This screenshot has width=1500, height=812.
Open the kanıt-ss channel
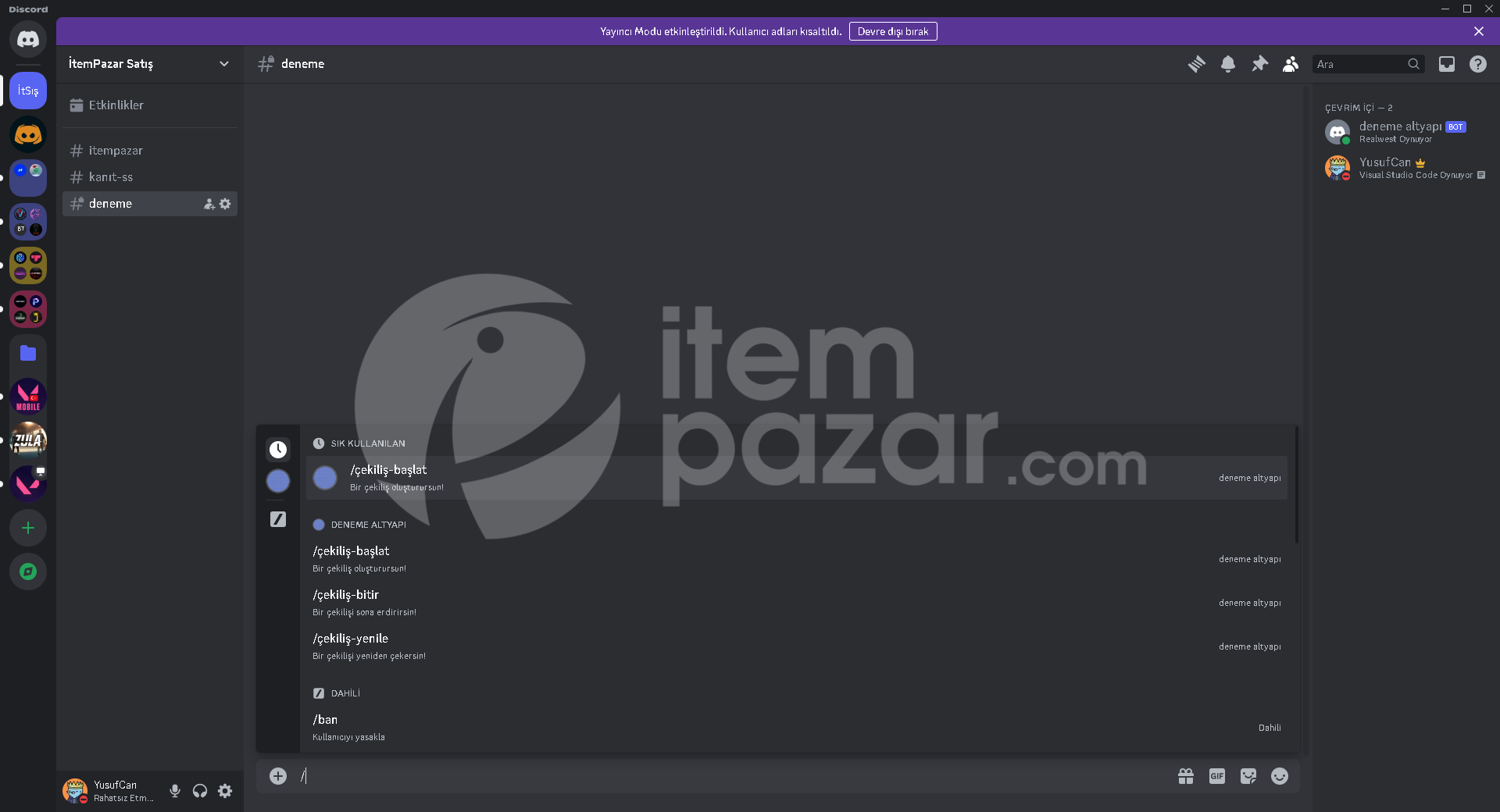[x=149, y=177]
